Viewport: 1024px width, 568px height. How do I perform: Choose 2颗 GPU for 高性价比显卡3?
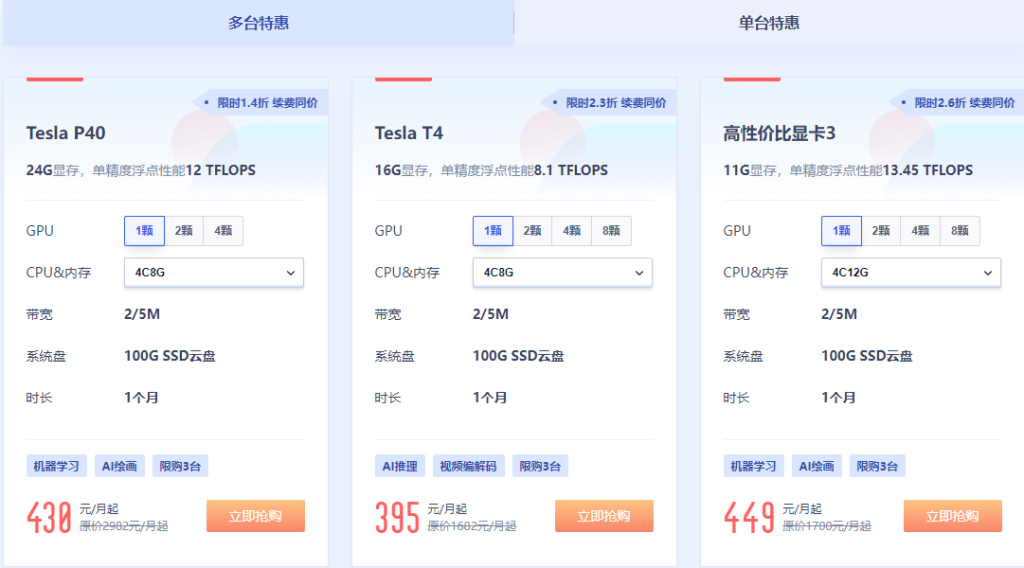click(880, 231)
